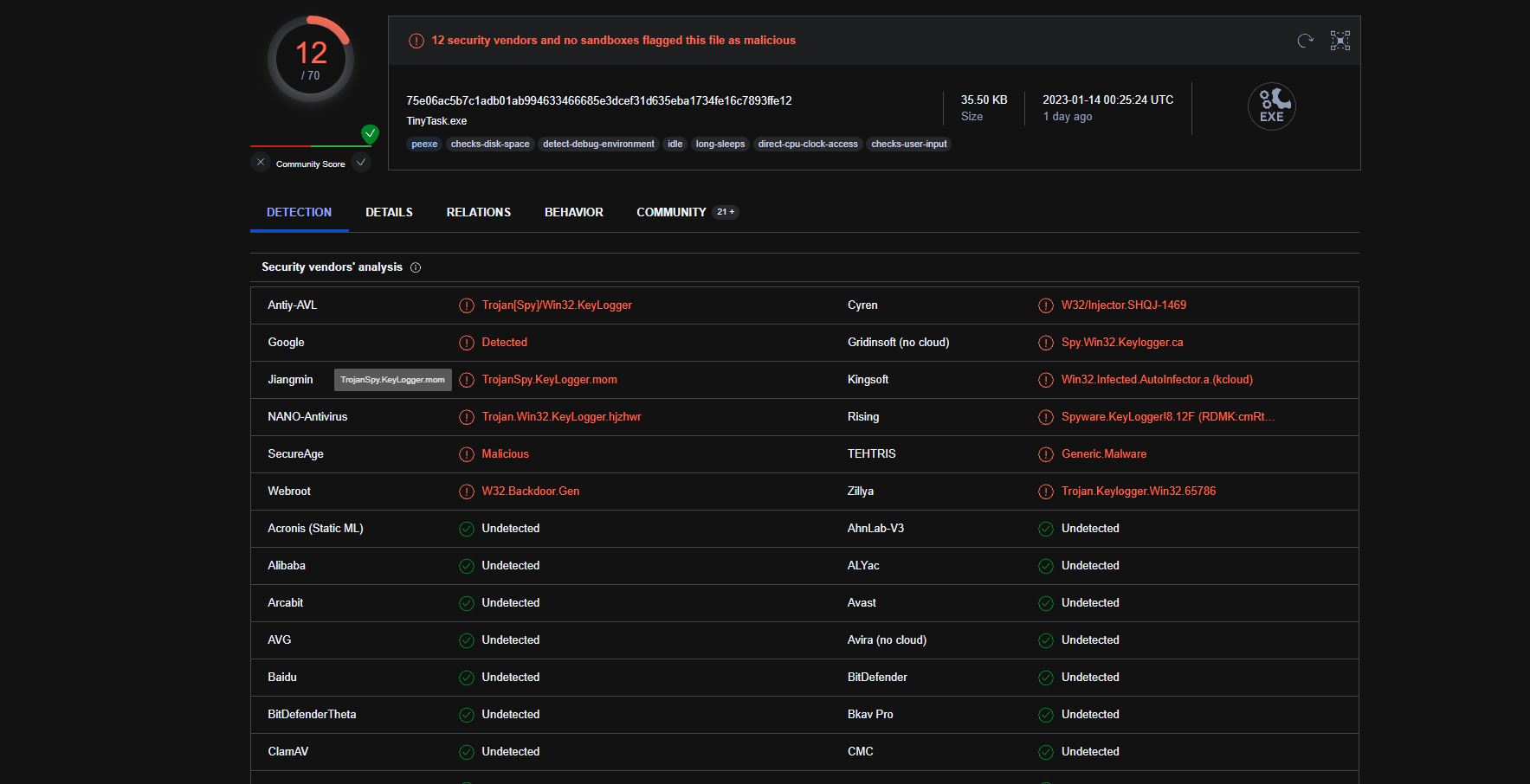Screen dimensions: 1530x784
Task: Click green check icon in Avast row
Action: click(x=1046, y=603)
